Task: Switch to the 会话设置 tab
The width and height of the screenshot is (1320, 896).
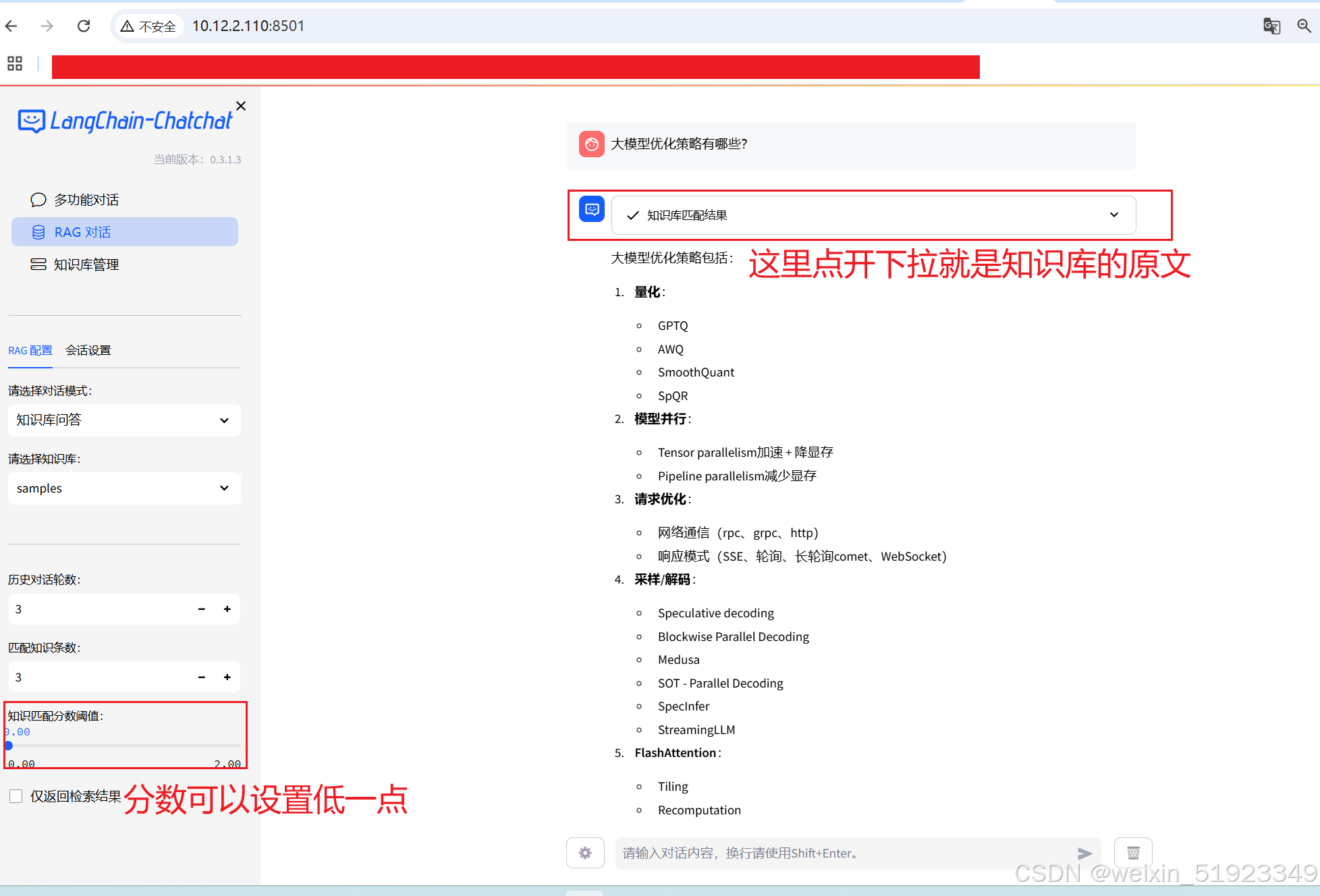Action: coord(88,350)
